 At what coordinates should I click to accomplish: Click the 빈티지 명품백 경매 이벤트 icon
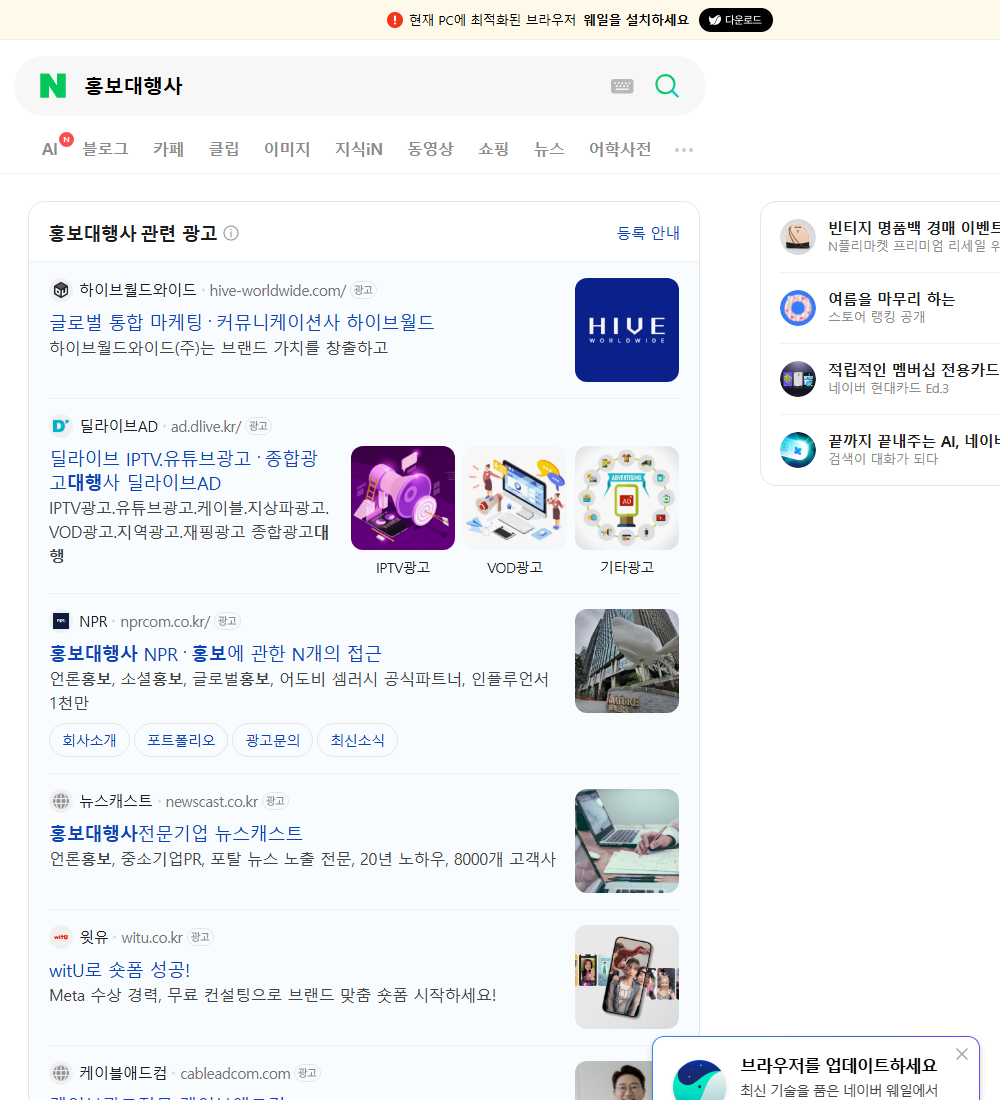point(798,236)
